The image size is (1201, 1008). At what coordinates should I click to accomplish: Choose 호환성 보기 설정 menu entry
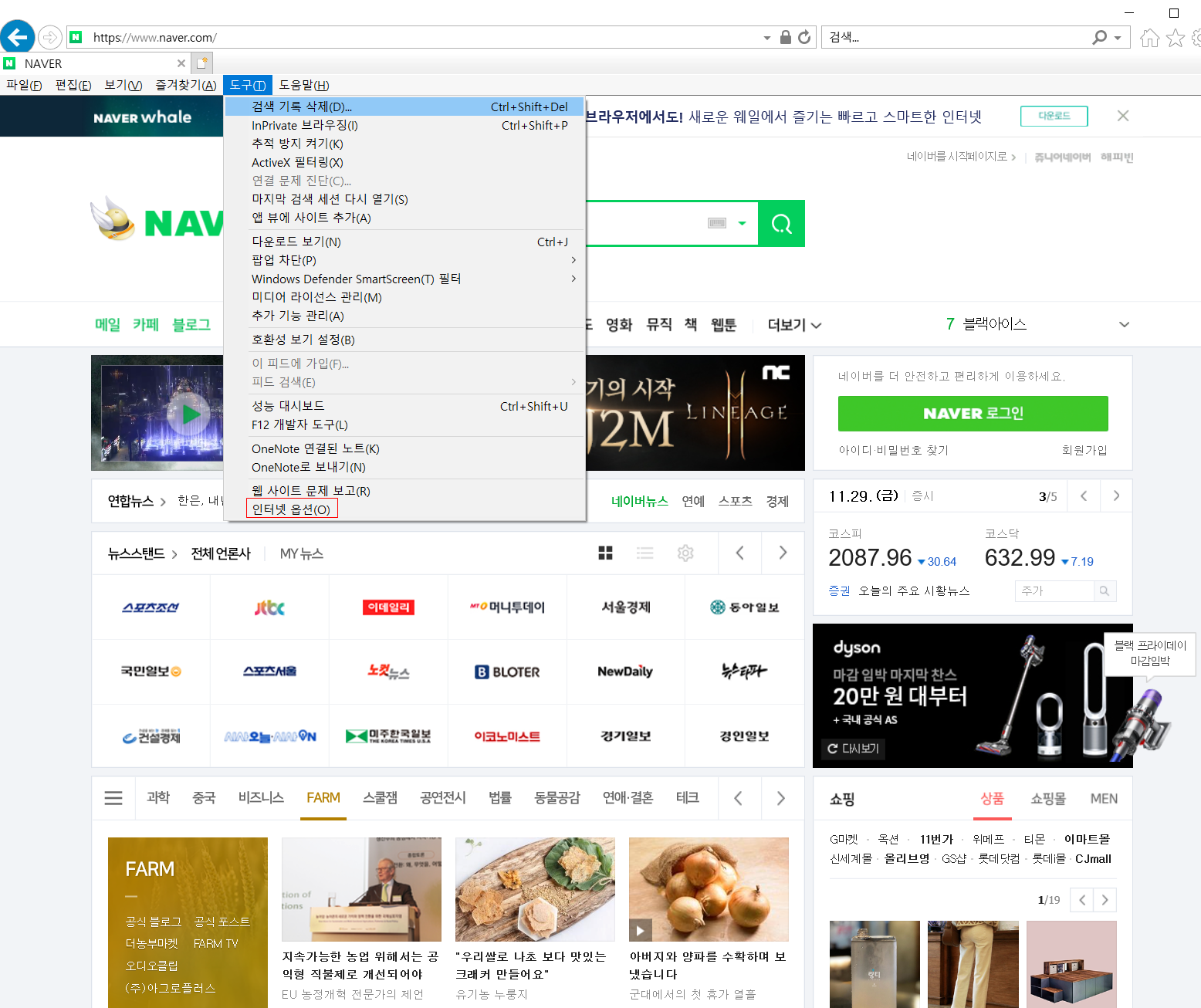404,340
